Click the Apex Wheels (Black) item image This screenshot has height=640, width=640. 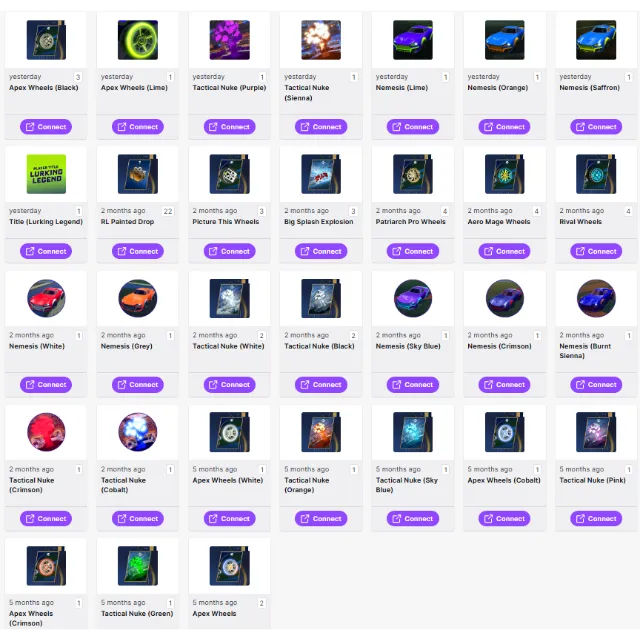46,40
